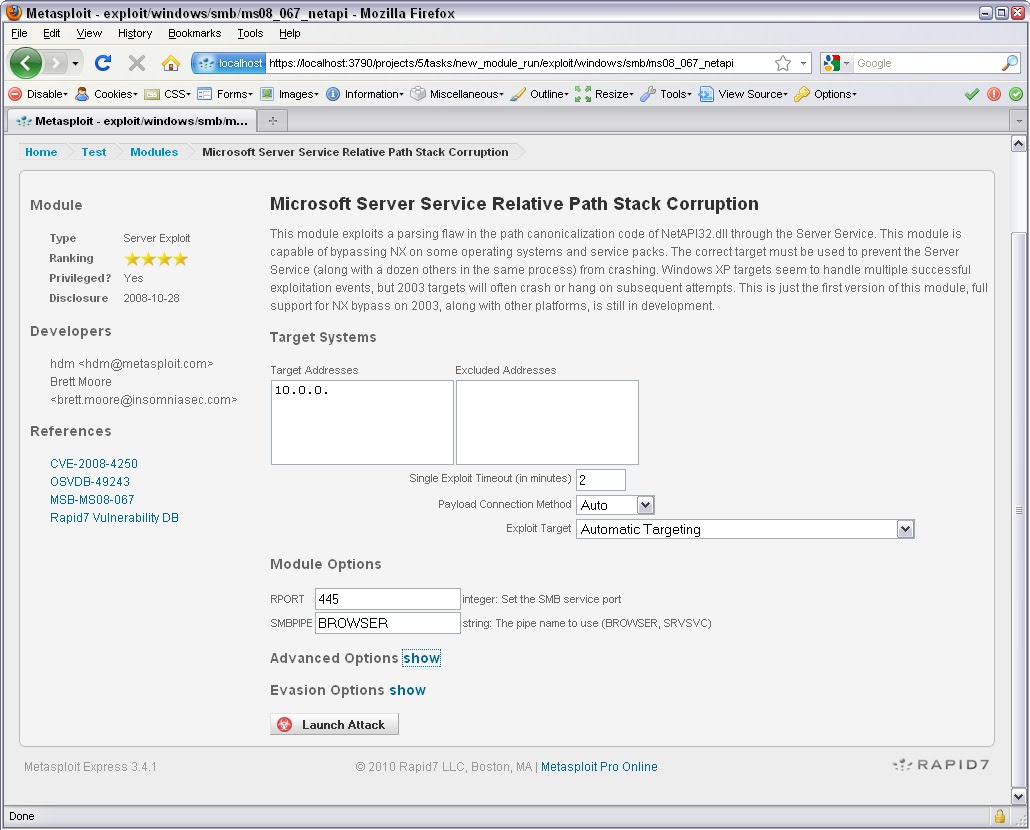Image resolution: width=1030 pixels, height=830 pixels.
Task: Open Metasploit Pro Online link
Action: point(599,766)
